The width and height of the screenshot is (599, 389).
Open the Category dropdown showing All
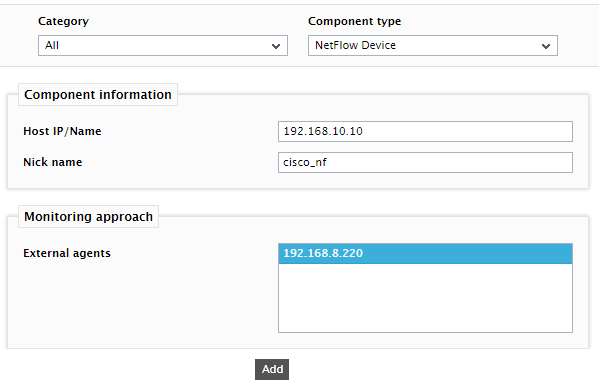coord(163,45)
